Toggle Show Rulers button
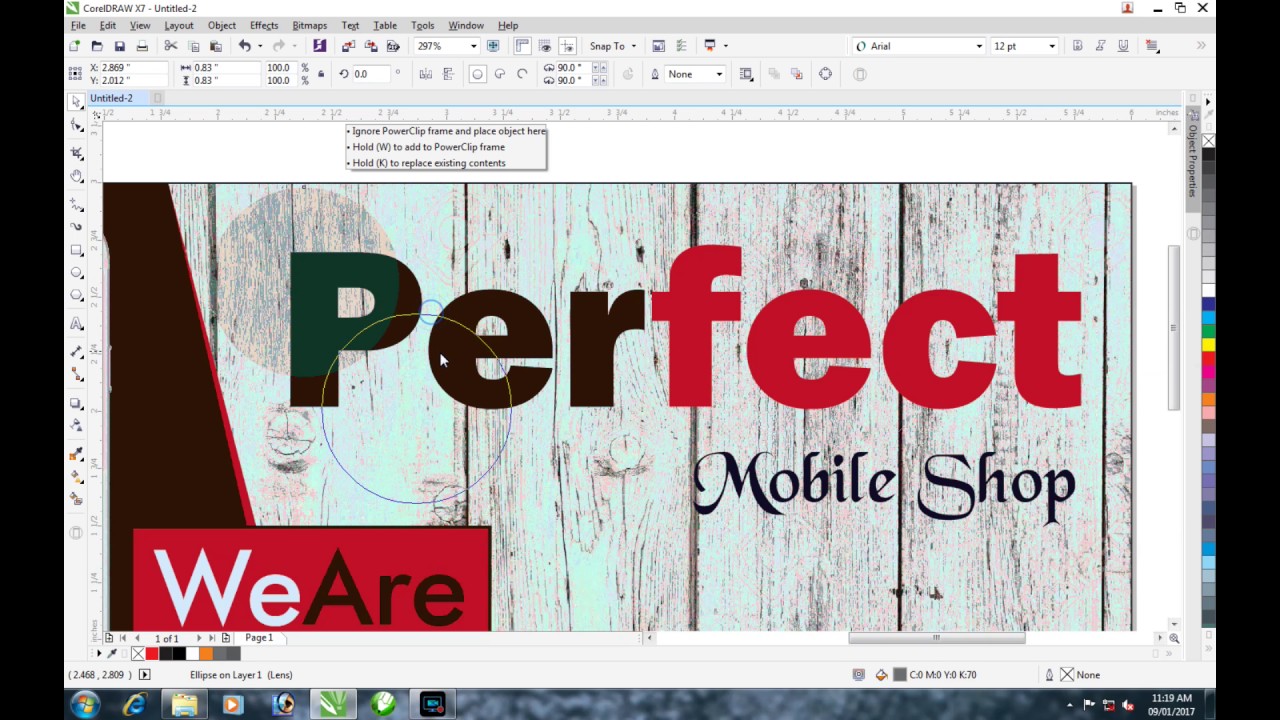Viewport: 1280px width, 720px height. [522, 46]
